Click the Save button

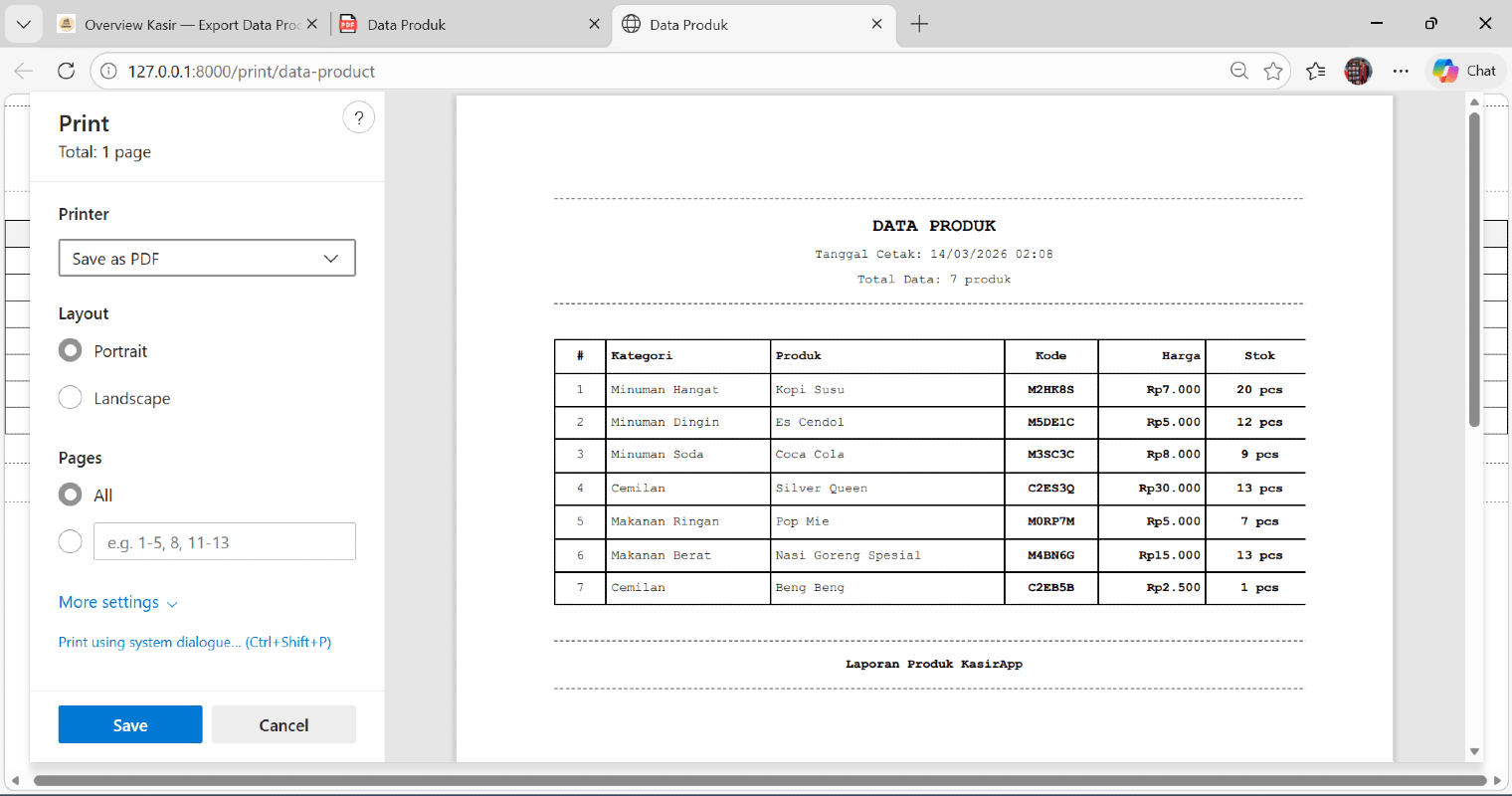(130, 724)
